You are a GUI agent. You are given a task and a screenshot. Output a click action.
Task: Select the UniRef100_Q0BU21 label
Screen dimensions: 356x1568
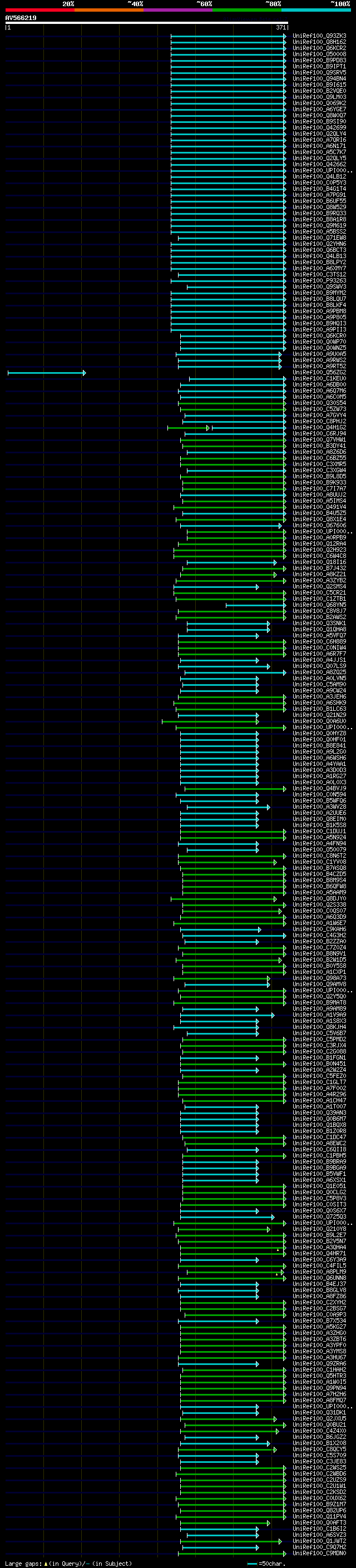pos(319,1425)
